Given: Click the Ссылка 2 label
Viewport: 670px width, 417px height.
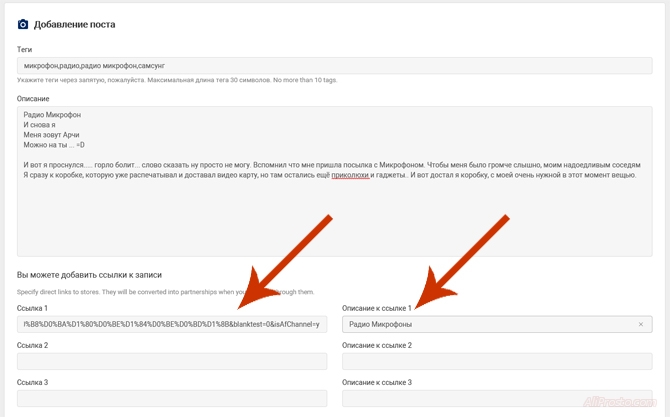Looking at the screenshot, I should [x=33, y=345].
